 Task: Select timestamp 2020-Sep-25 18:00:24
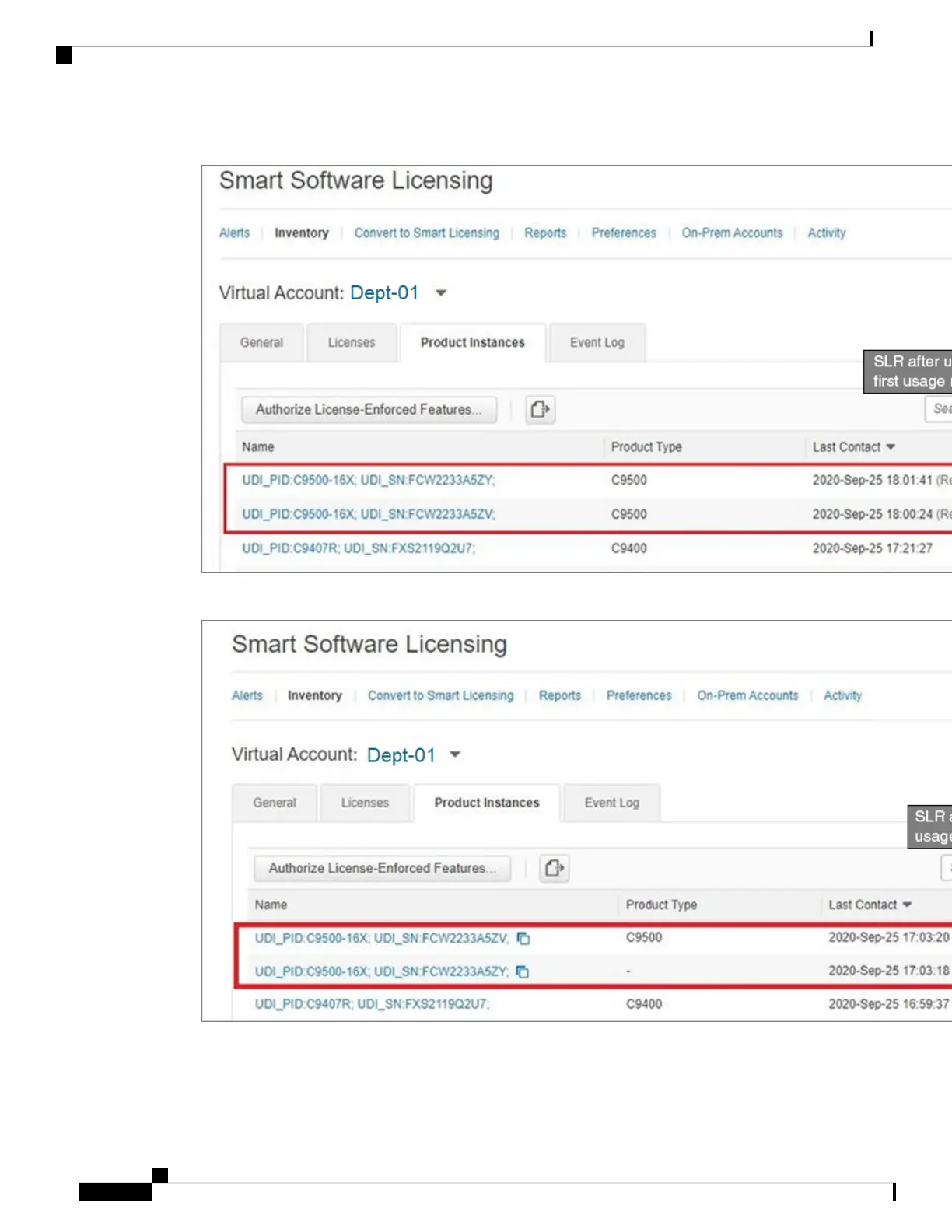tap(873, 514)
